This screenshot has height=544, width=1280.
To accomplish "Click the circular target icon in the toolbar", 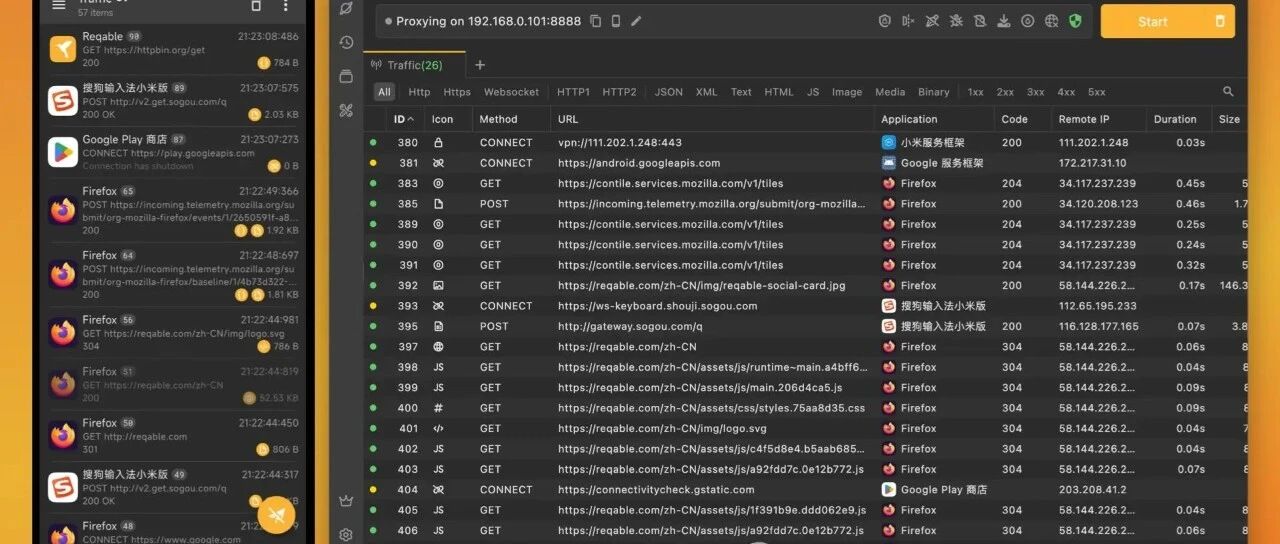I will pos(1027,21).
